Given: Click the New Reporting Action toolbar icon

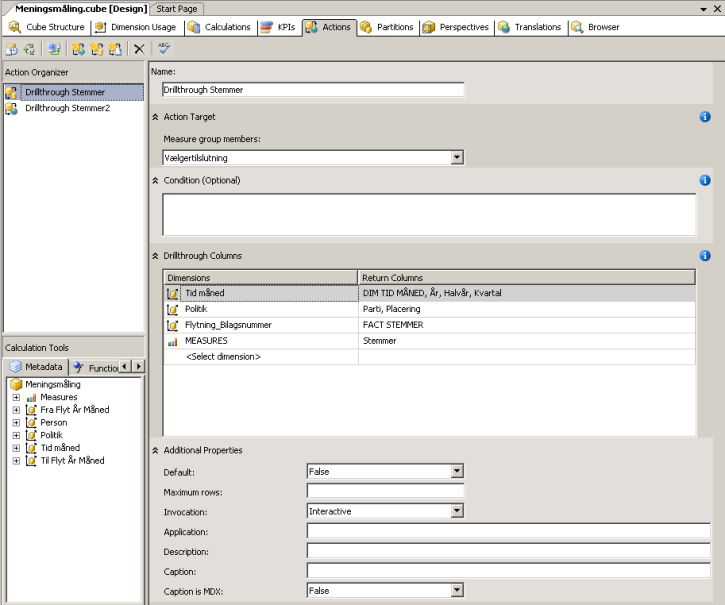Looking at the screenshot, I should (115, 49).
